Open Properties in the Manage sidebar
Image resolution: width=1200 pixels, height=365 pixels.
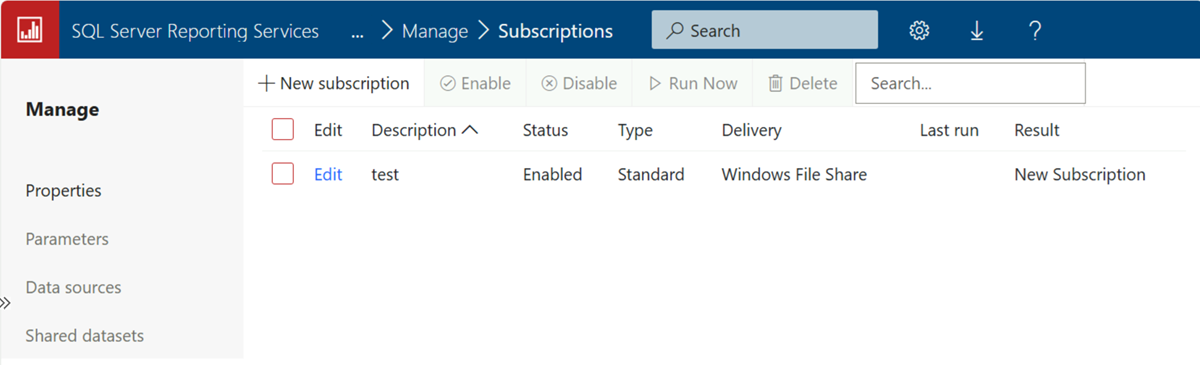[63, 190]
